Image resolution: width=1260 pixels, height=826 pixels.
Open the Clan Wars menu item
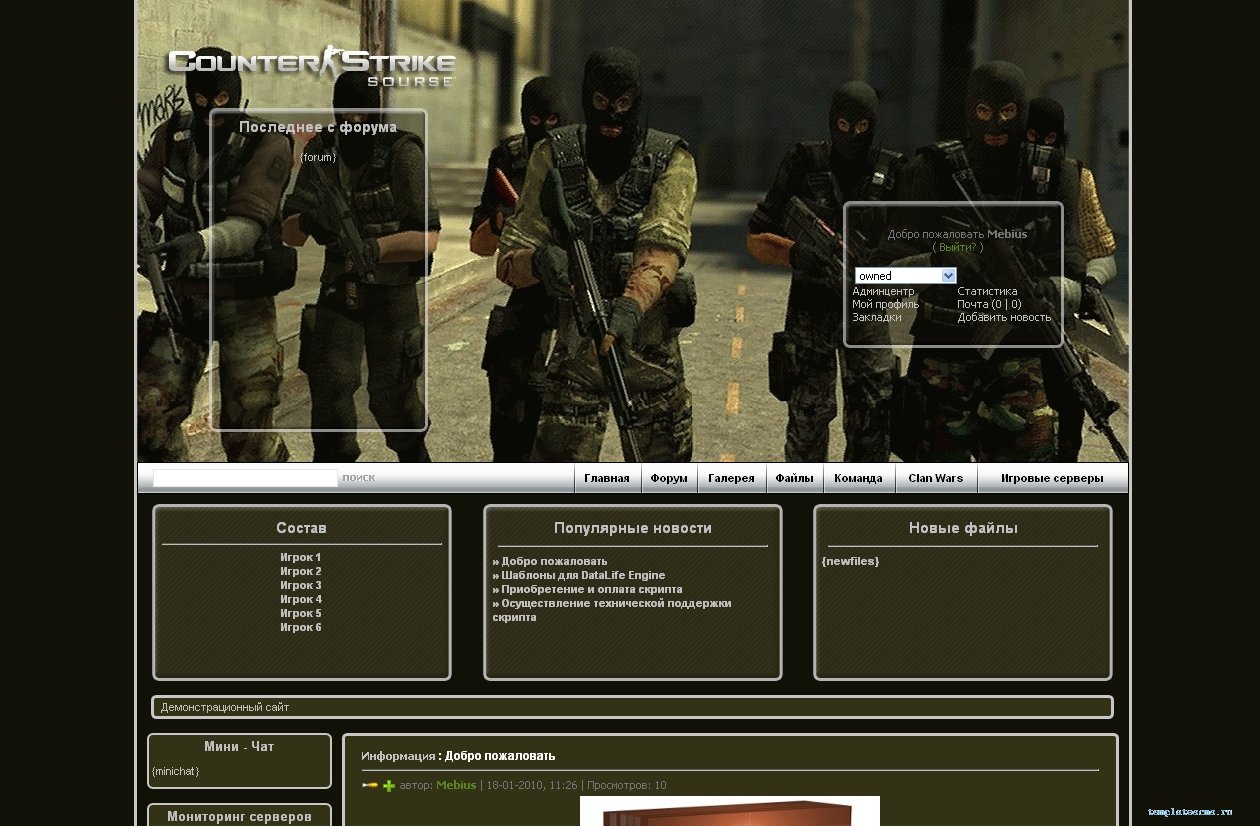coord(935,478)
